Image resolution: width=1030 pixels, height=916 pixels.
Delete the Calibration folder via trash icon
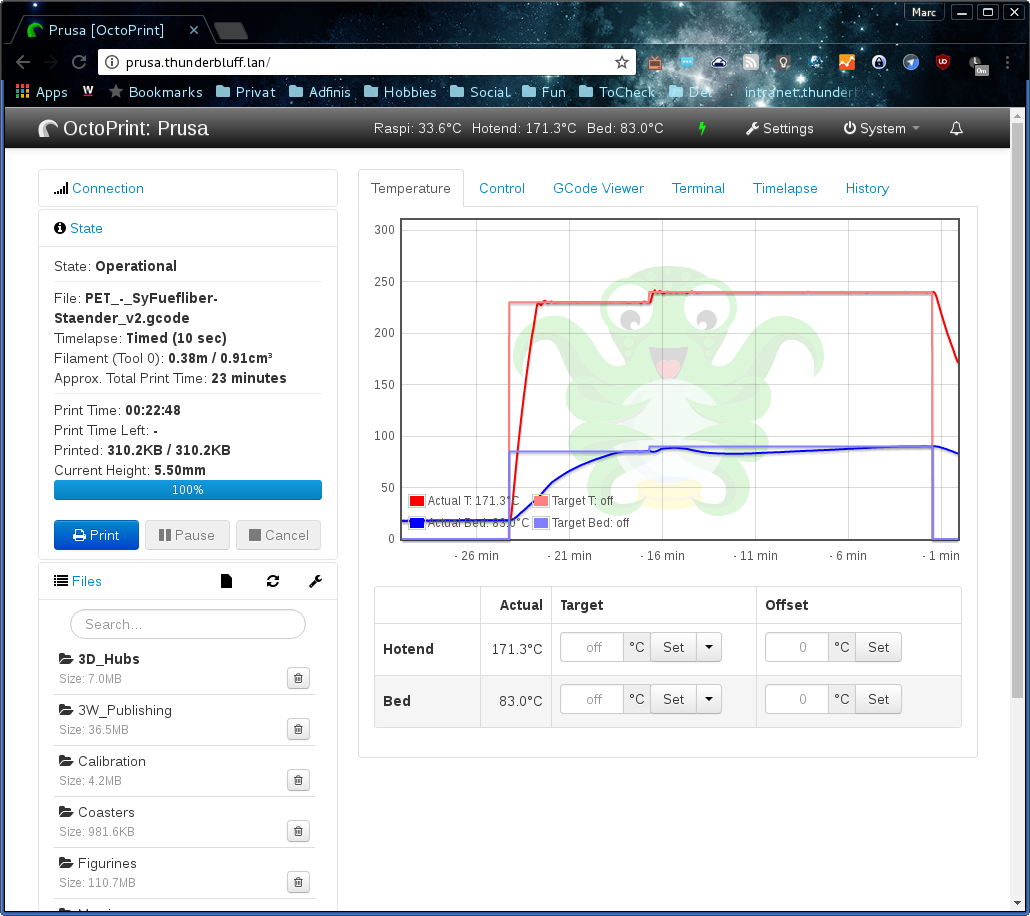pos(297,780)
